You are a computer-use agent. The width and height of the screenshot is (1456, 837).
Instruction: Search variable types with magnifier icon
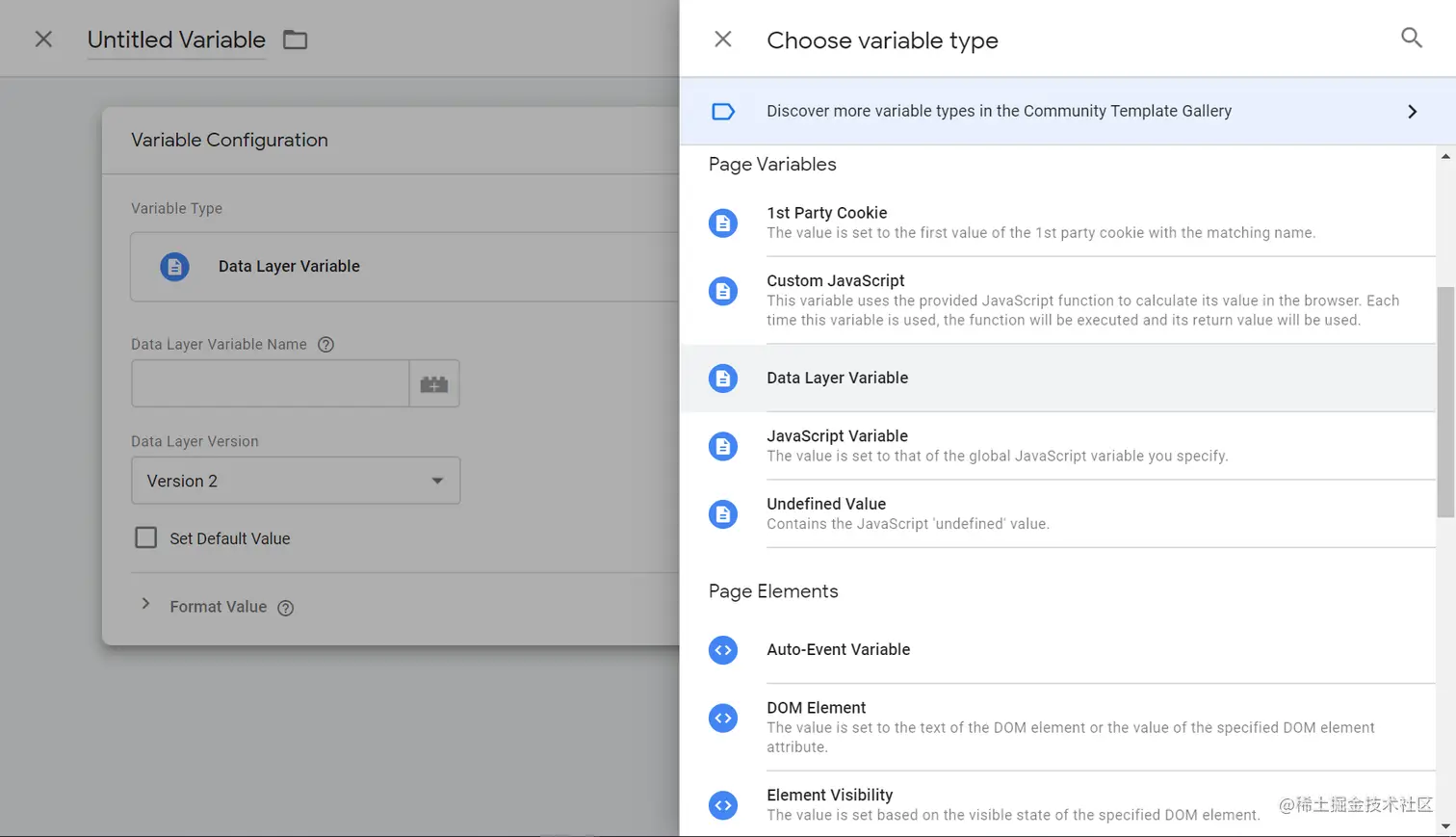click(x=1411, y=38)
